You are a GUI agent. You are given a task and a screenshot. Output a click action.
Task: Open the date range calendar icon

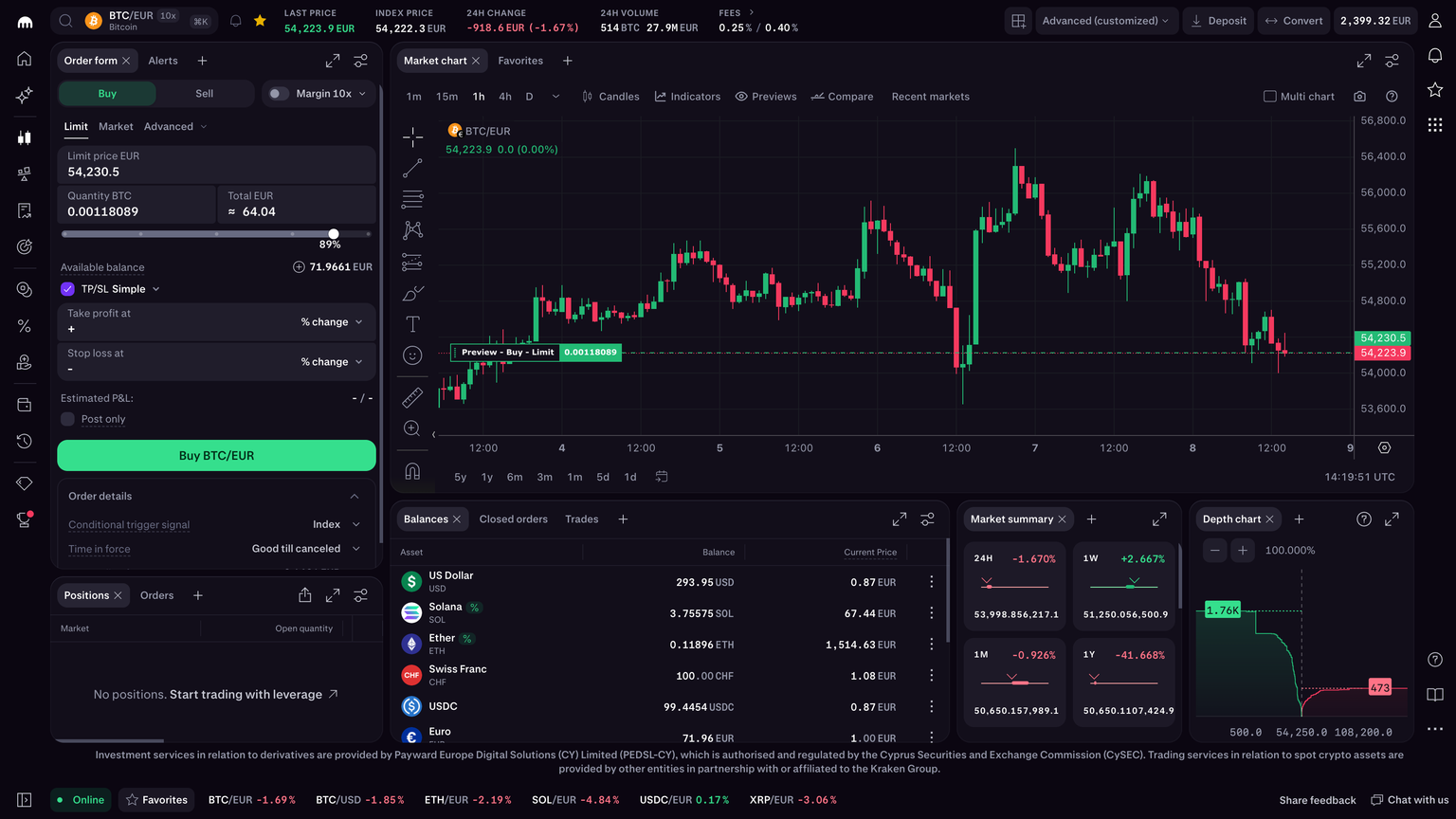coord(662,477)
